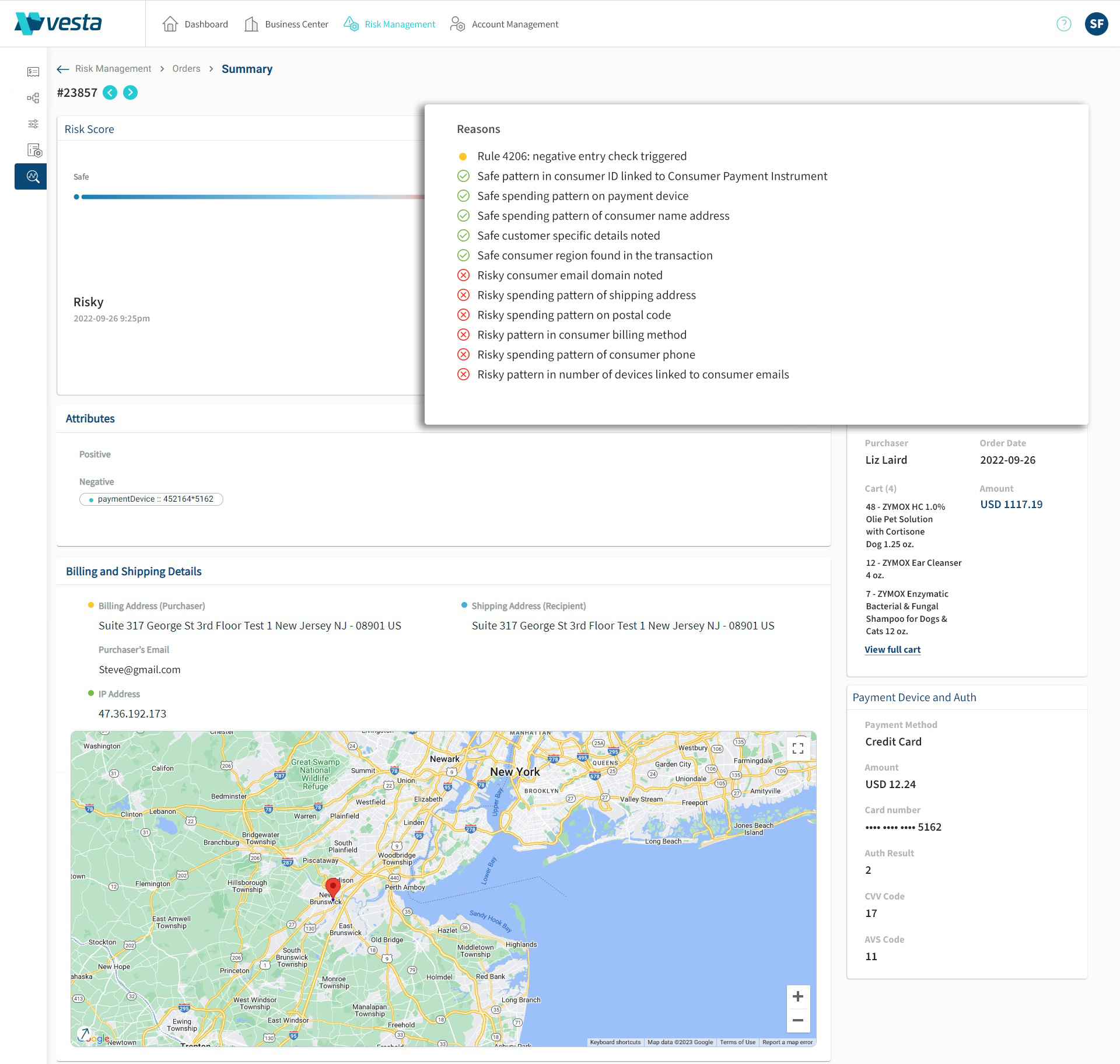This screenshot has height=1064, width=1120.
Task: Click the back arrow in breadcrumb
Action: pos(63,69)
